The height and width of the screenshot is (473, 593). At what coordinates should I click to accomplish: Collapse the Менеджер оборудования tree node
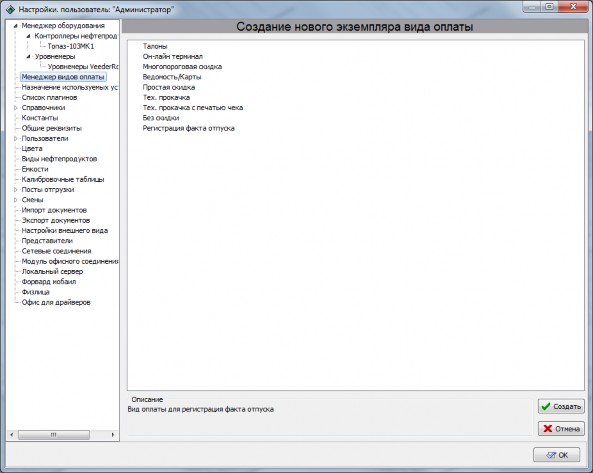pyautogui.click(x=16, y=26)
